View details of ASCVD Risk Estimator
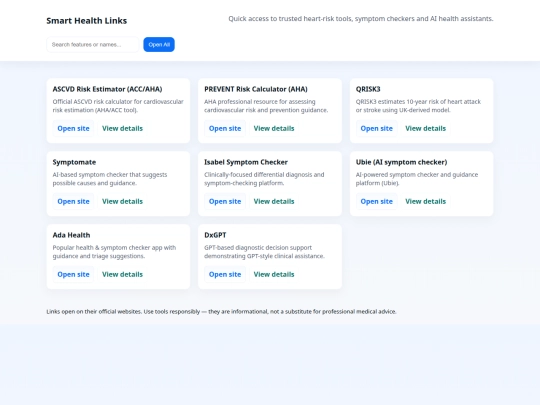This screenshot has height=405, width=540. coord(122,128)
